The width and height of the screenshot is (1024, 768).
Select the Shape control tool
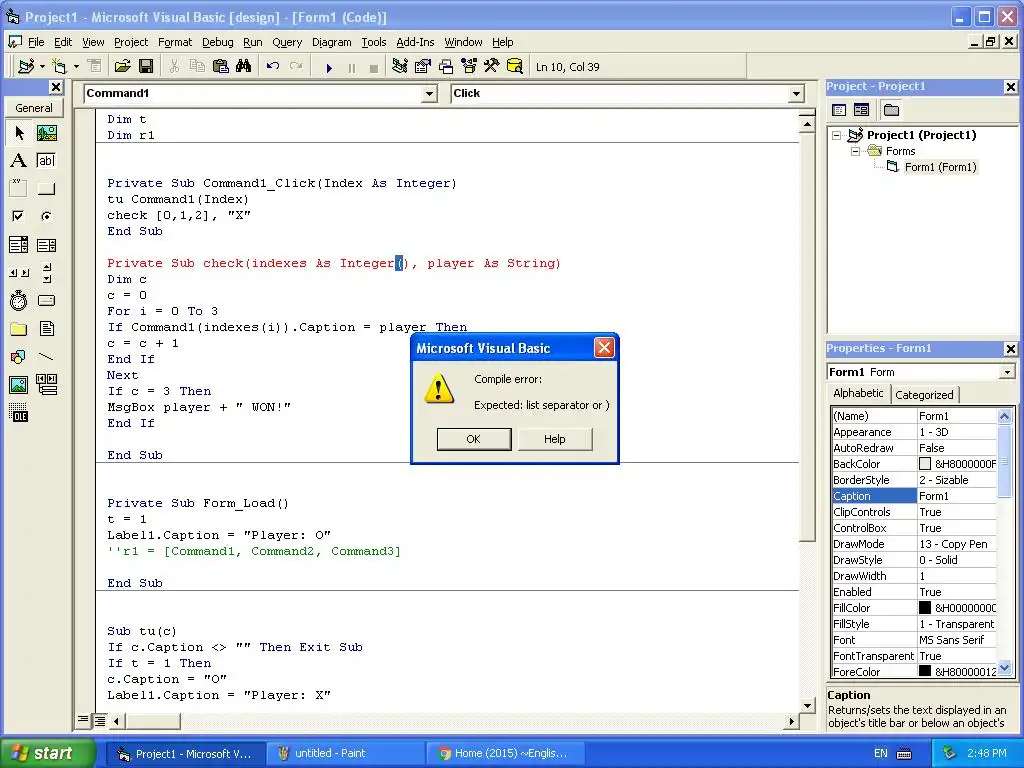click(x=19, y=357)
